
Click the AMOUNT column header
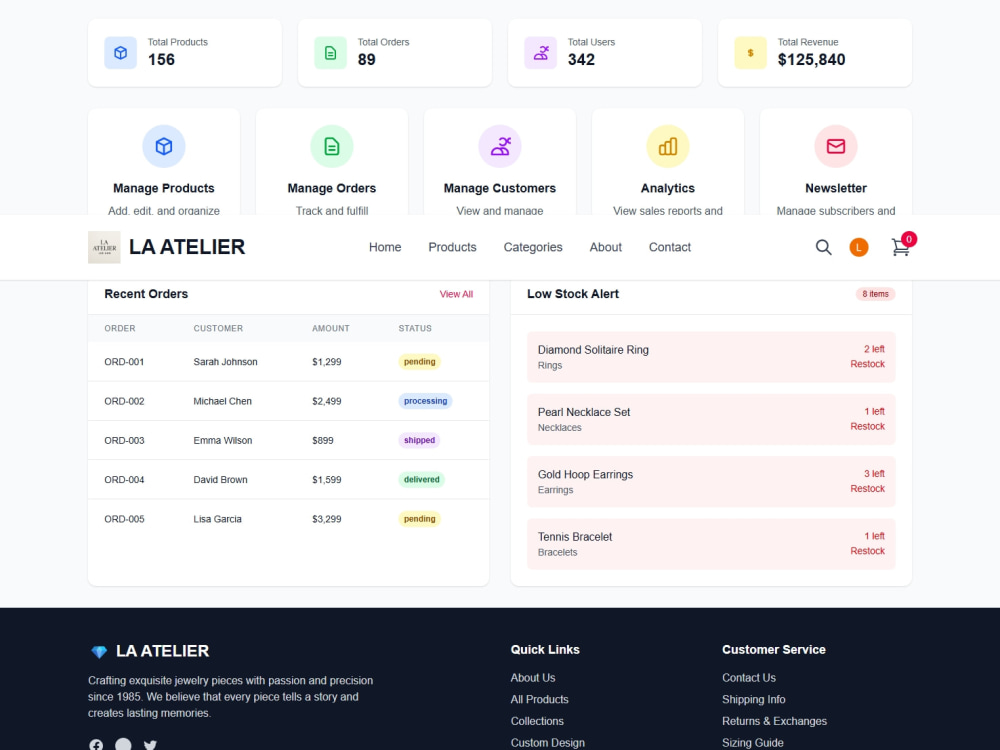[330, 328]
